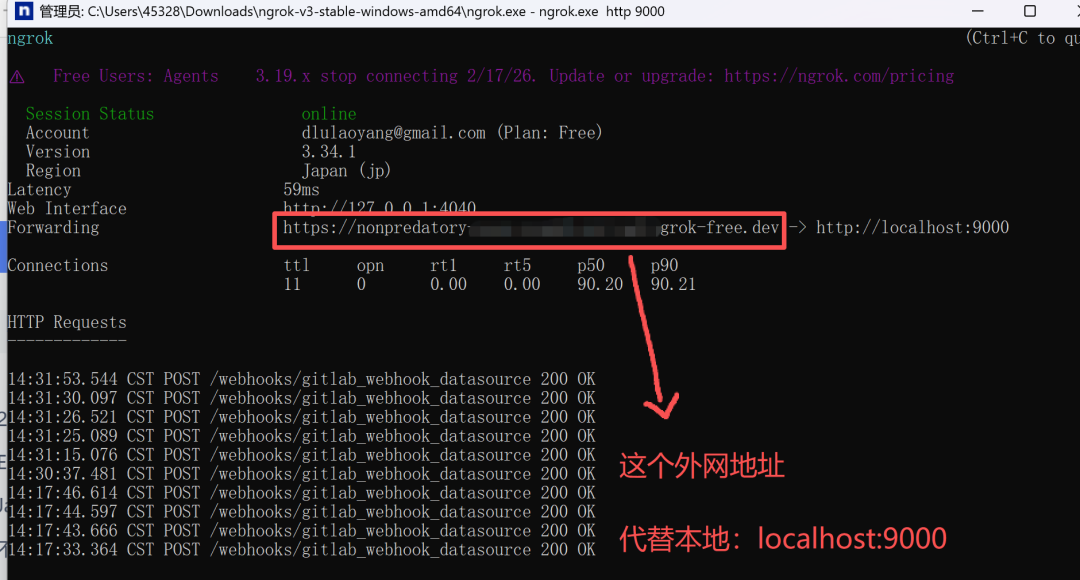
Task: Maximize the ngrok terminal window
Action: pyautogui.click(x=1030, y=11)
